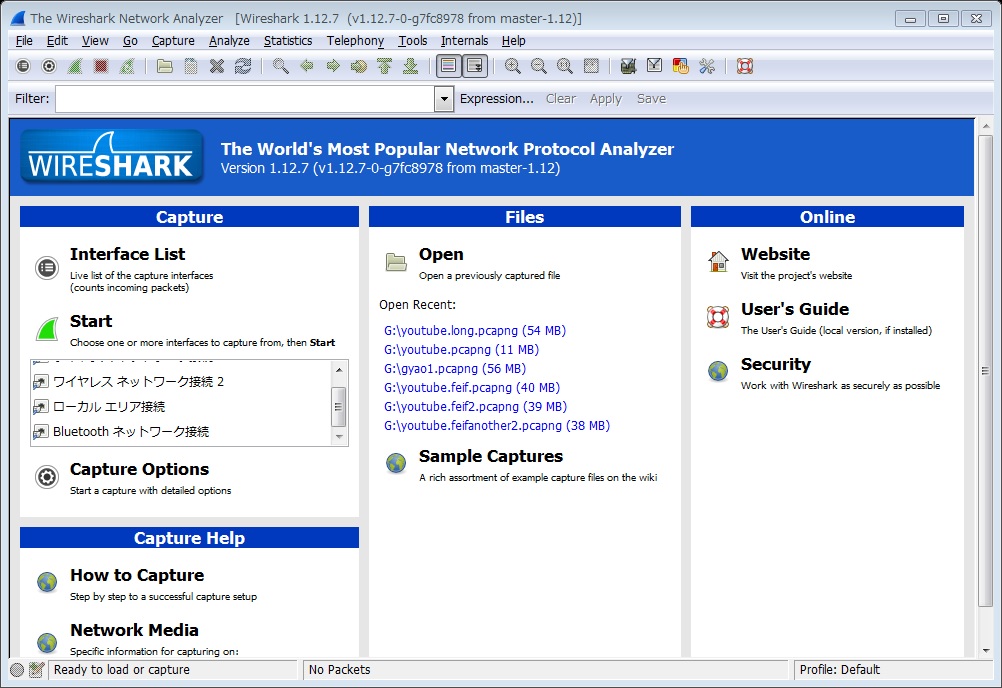The height and width of the screenshot is (688, 1002).
Task: Reset zoom to normal size via the toolbar
Action: coord(565,66)
